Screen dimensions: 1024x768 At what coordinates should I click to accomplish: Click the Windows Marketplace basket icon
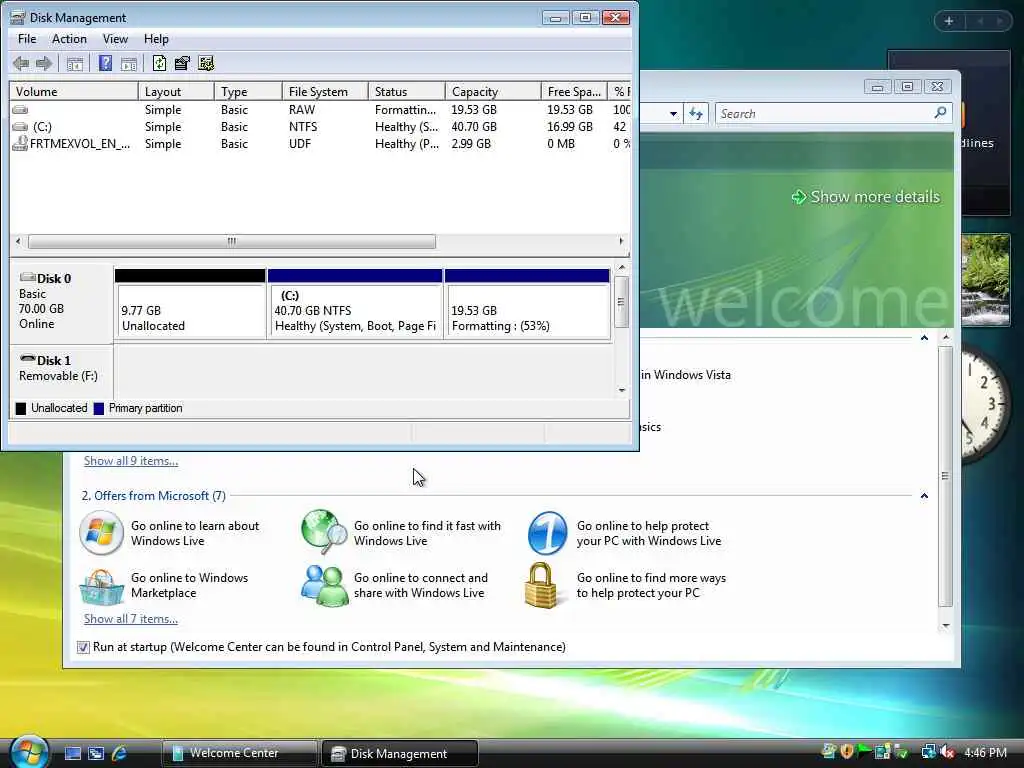point(101,586)
